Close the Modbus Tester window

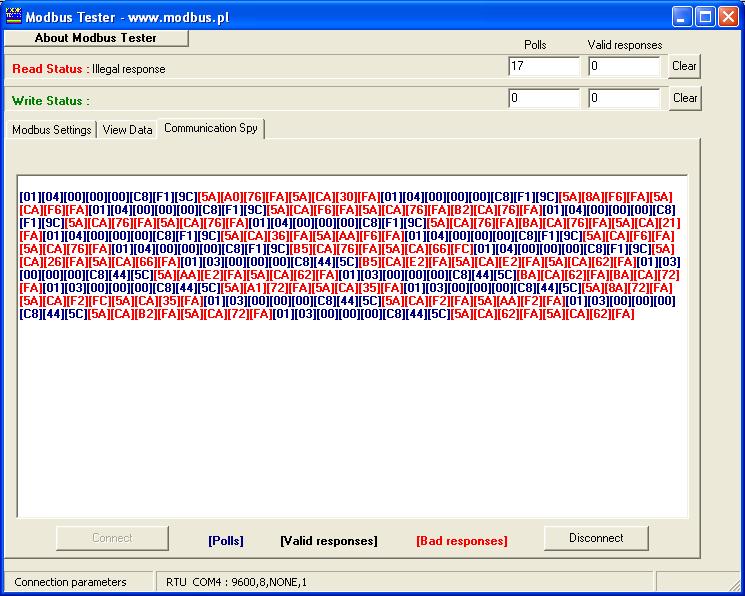(x=728, y=17)
